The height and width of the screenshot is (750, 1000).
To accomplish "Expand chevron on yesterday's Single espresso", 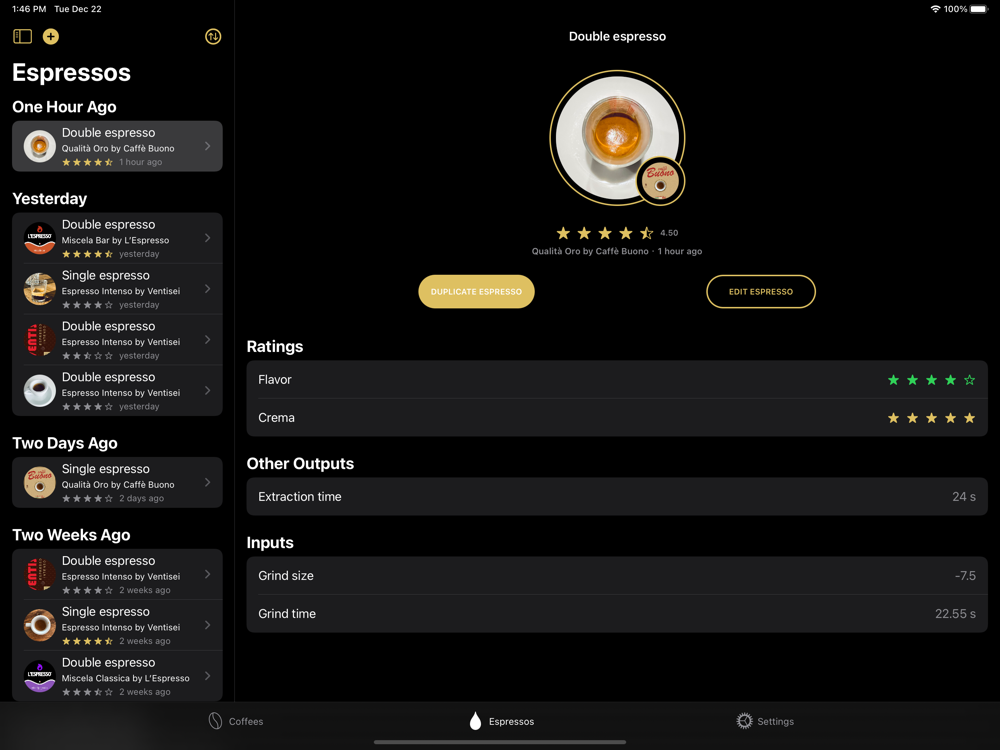I will (x=208, y=289).
